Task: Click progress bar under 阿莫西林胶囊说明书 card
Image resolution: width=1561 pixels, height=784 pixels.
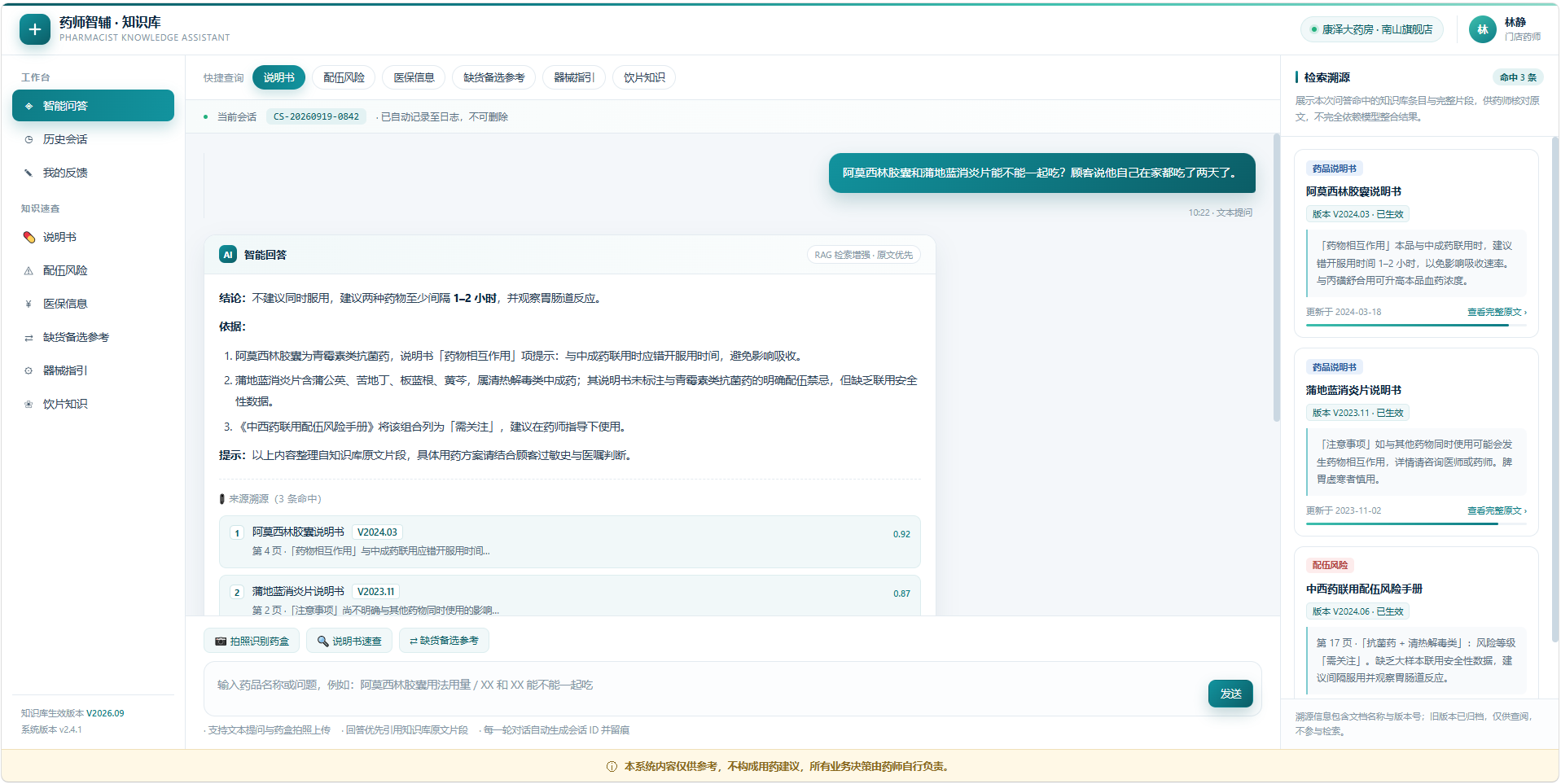Action: [x=1416, y=325]
